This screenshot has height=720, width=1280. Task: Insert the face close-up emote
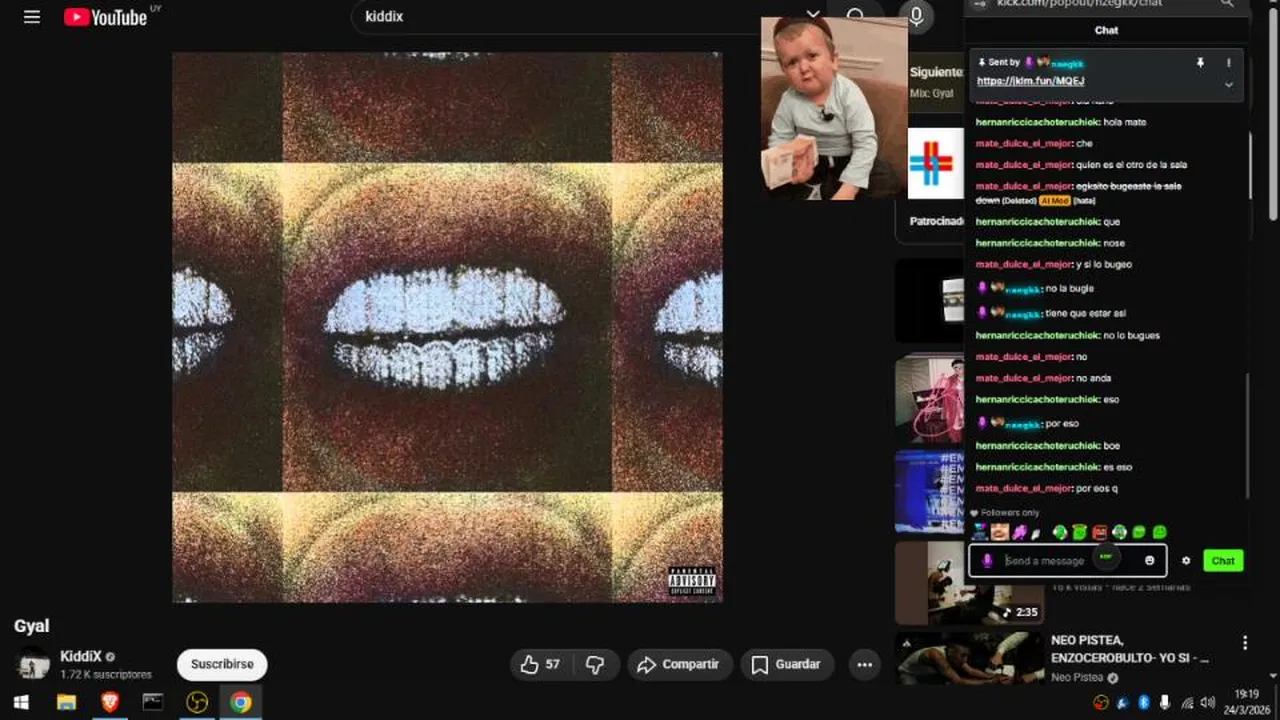(x=1000, y=532)
